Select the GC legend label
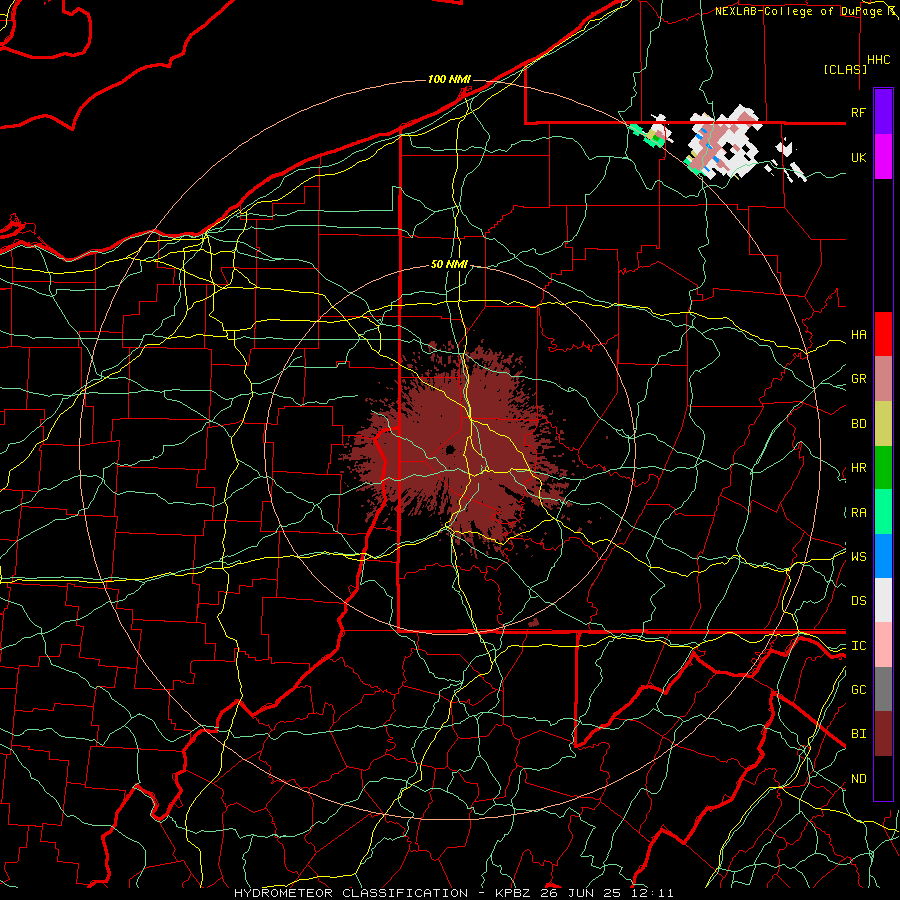Image resolution: width=900 pixels, height=900 pixels. (858, 690)
